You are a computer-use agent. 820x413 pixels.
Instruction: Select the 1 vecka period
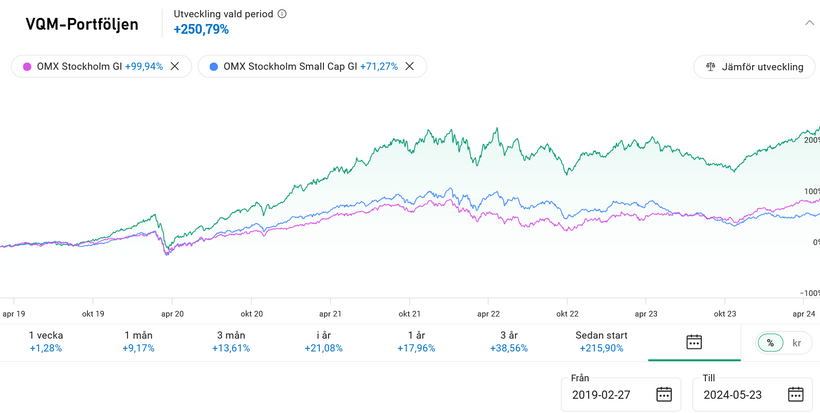pos(45,342)
